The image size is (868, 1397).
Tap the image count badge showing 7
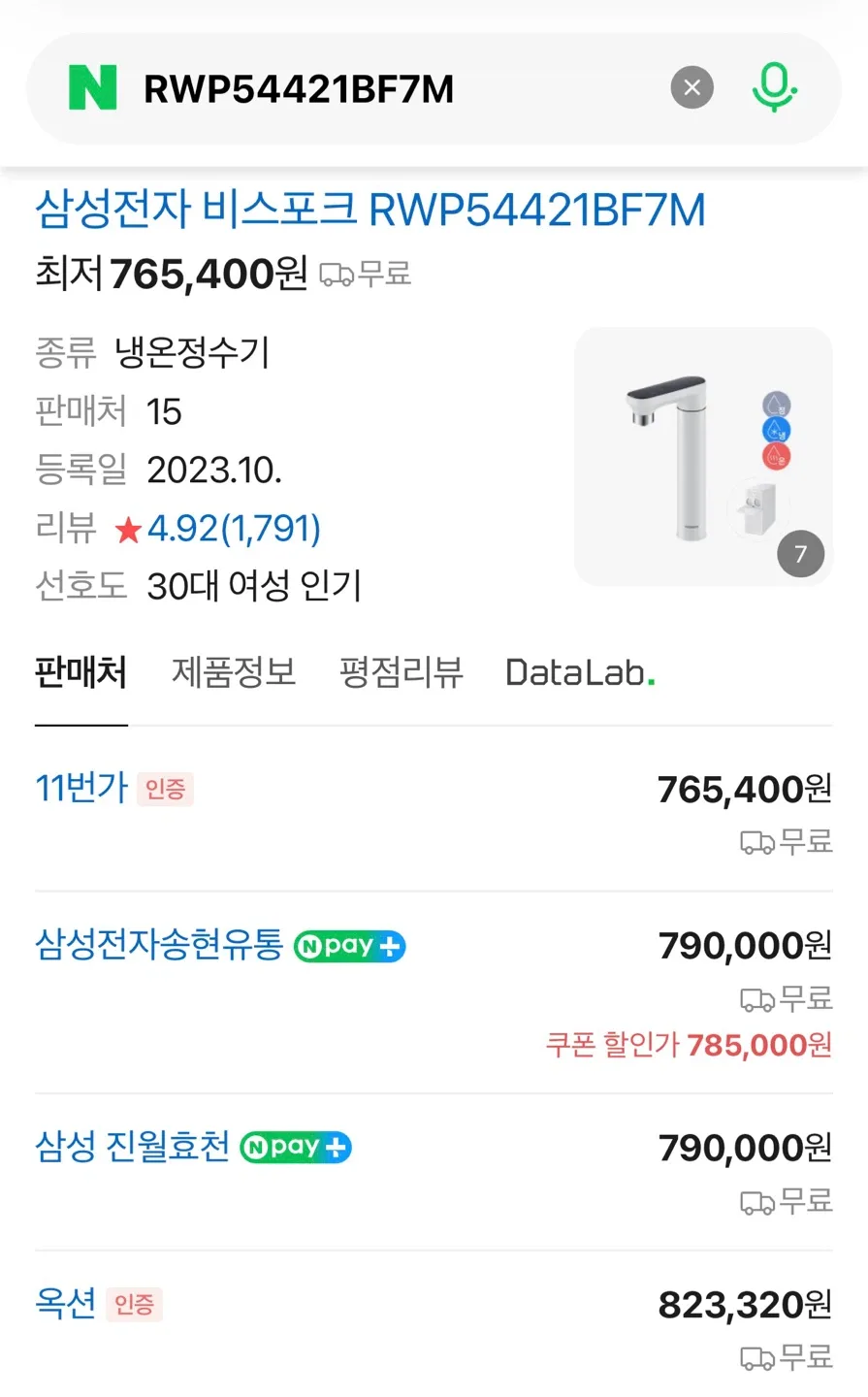coord(800,554)
